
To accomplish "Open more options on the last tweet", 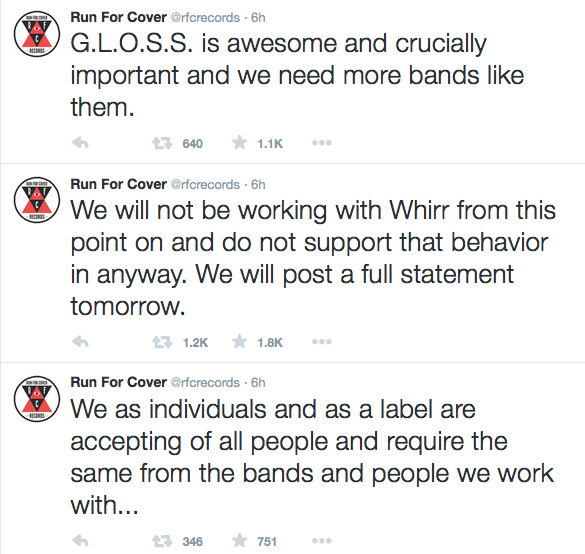I will click(322, 540).
